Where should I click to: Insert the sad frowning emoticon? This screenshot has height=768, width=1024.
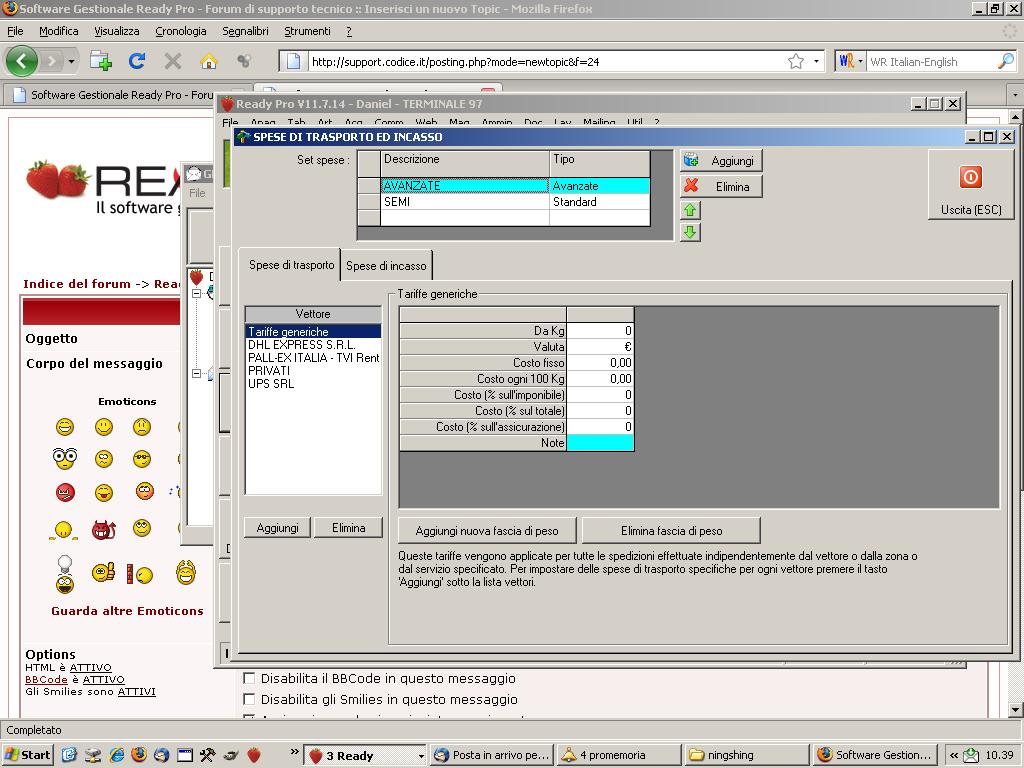pyautogui.click(x=142, y=427)
